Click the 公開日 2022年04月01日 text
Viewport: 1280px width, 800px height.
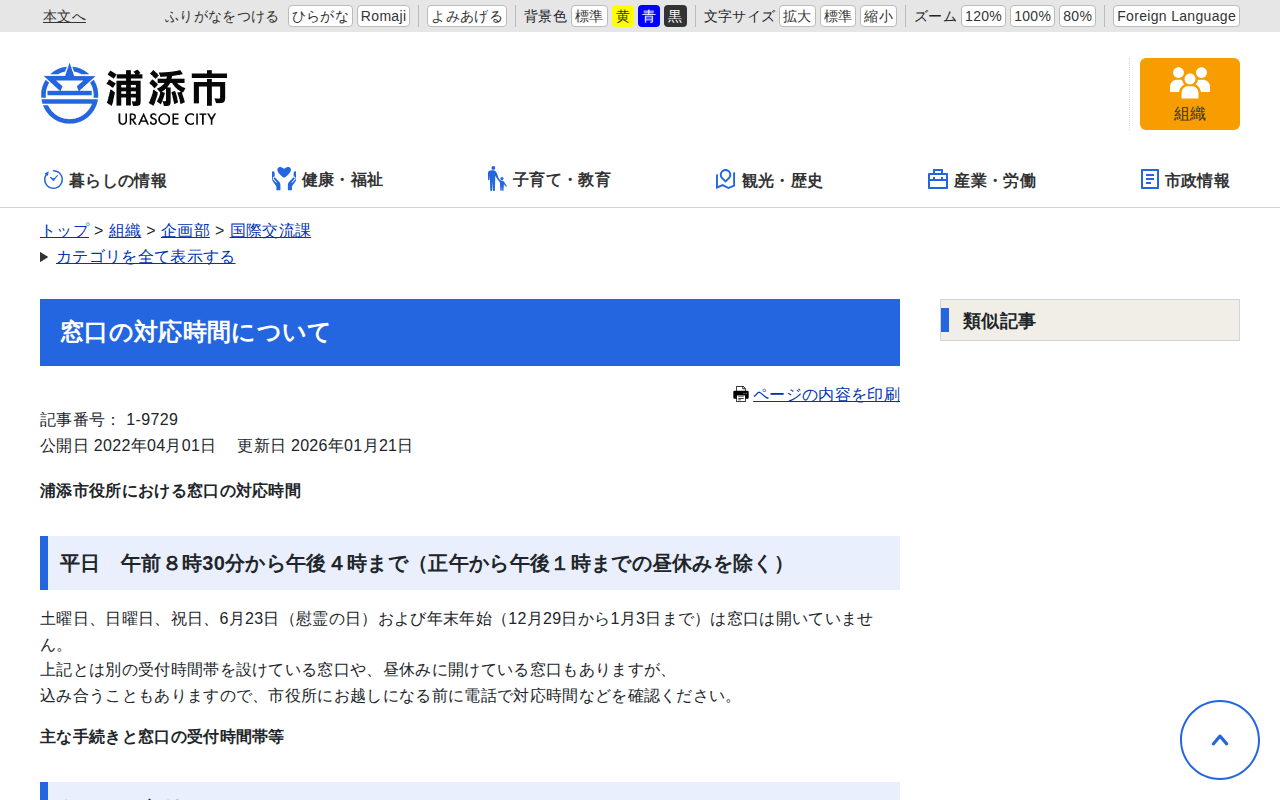[128, 446]
